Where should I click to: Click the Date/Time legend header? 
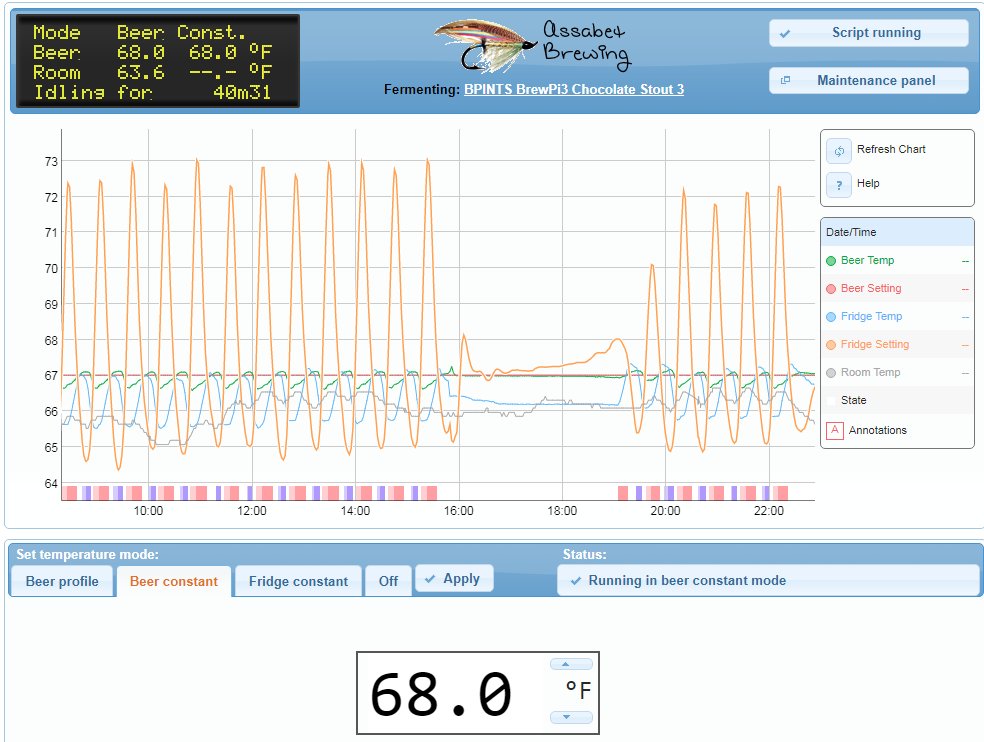(897, 232)
